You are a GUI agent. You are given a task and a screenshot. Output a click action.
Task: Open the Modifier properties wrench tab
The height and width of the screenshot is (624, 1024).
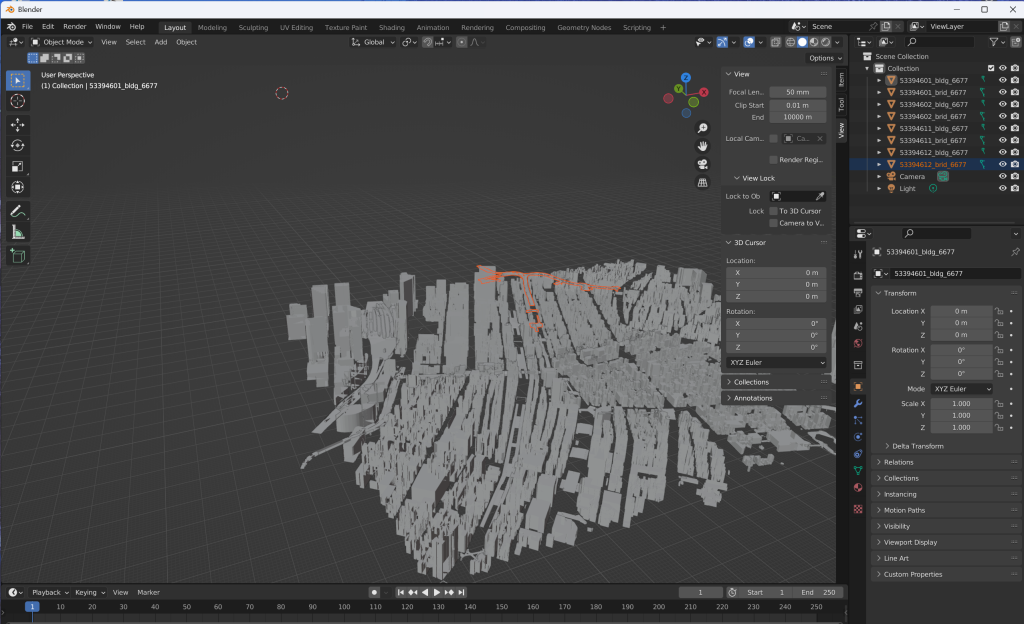(857, 402)
